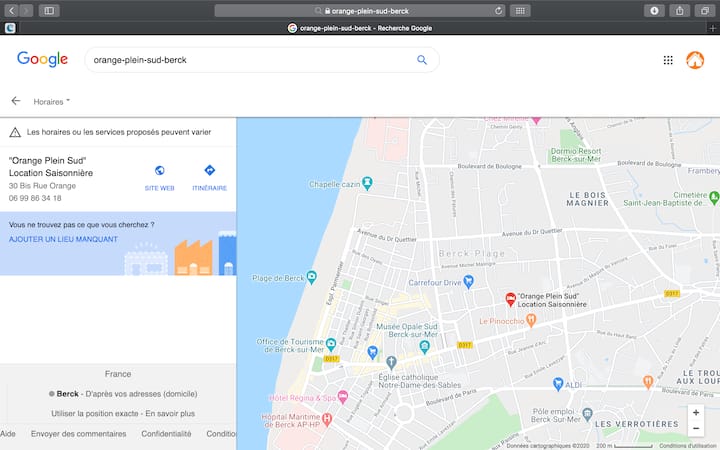
Task: Click the Site Web globe icon
Action: pyautogui.click(x=159, y=171)
